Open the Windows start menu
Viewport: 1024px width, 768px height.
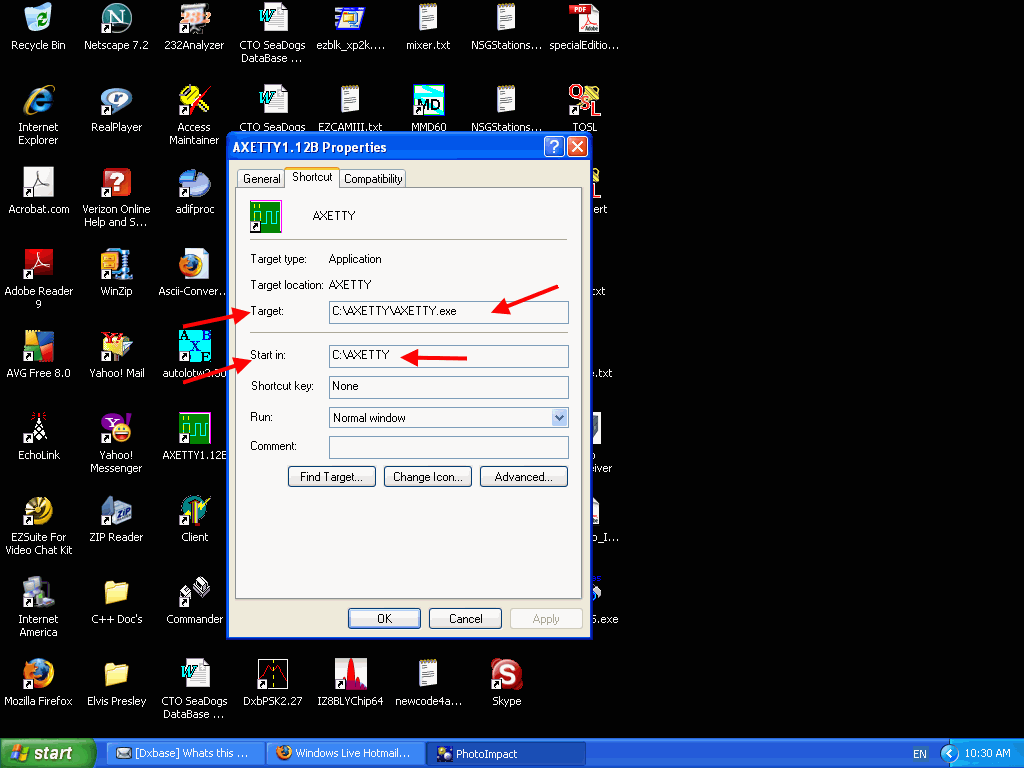coord(48,753)
